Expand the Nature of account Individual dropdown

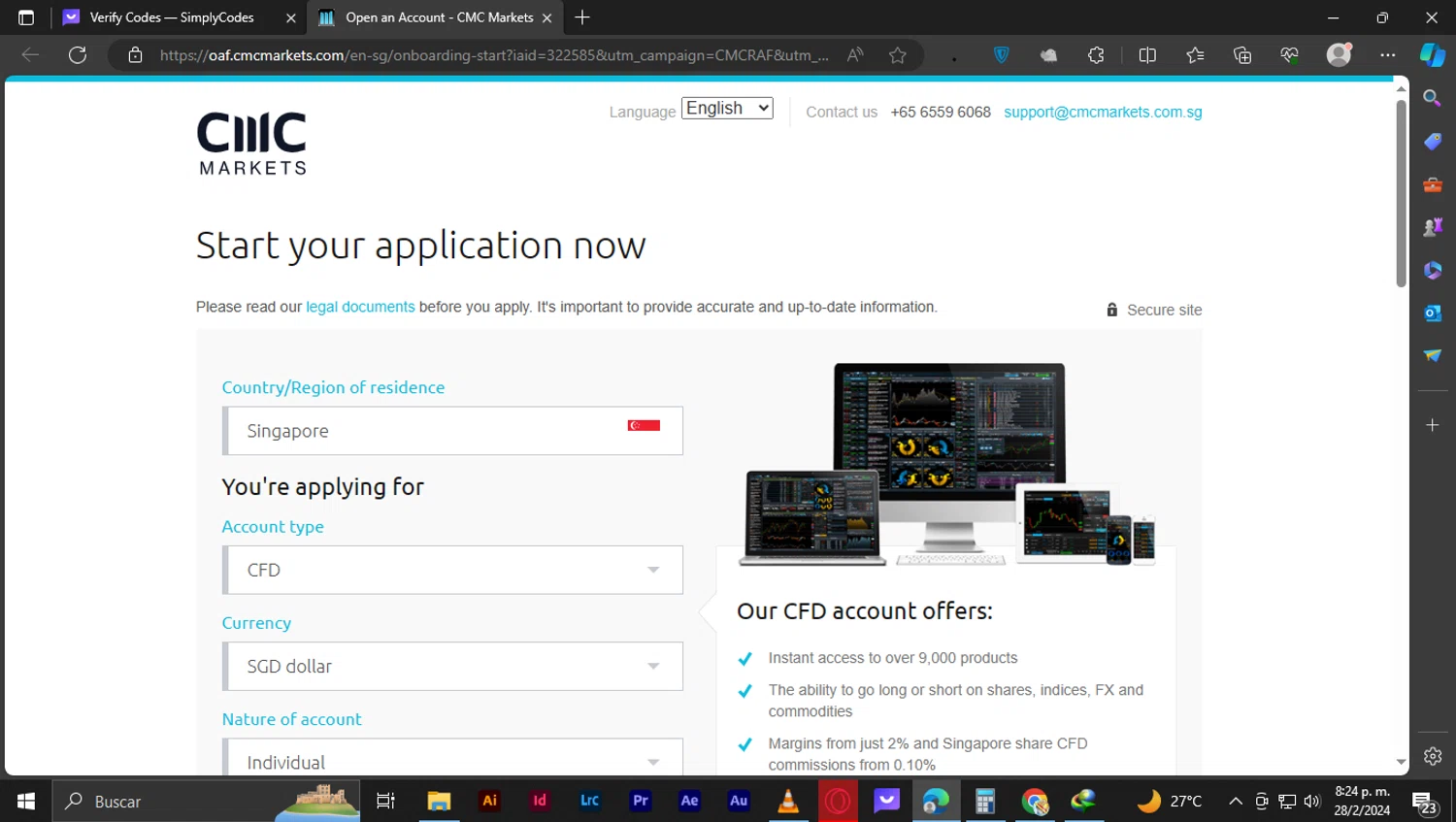point(452,757)
